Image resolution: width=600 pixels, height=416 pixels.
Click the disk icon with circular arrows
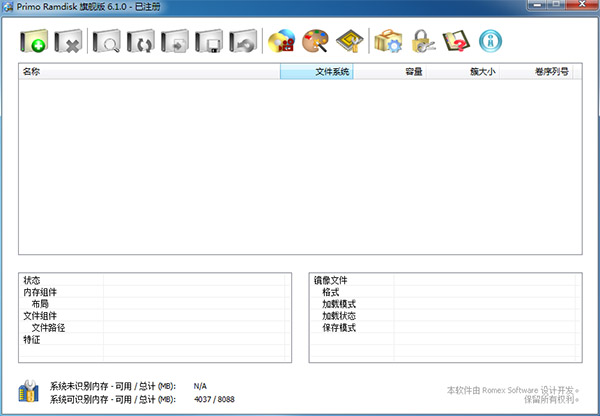[141, 42]
